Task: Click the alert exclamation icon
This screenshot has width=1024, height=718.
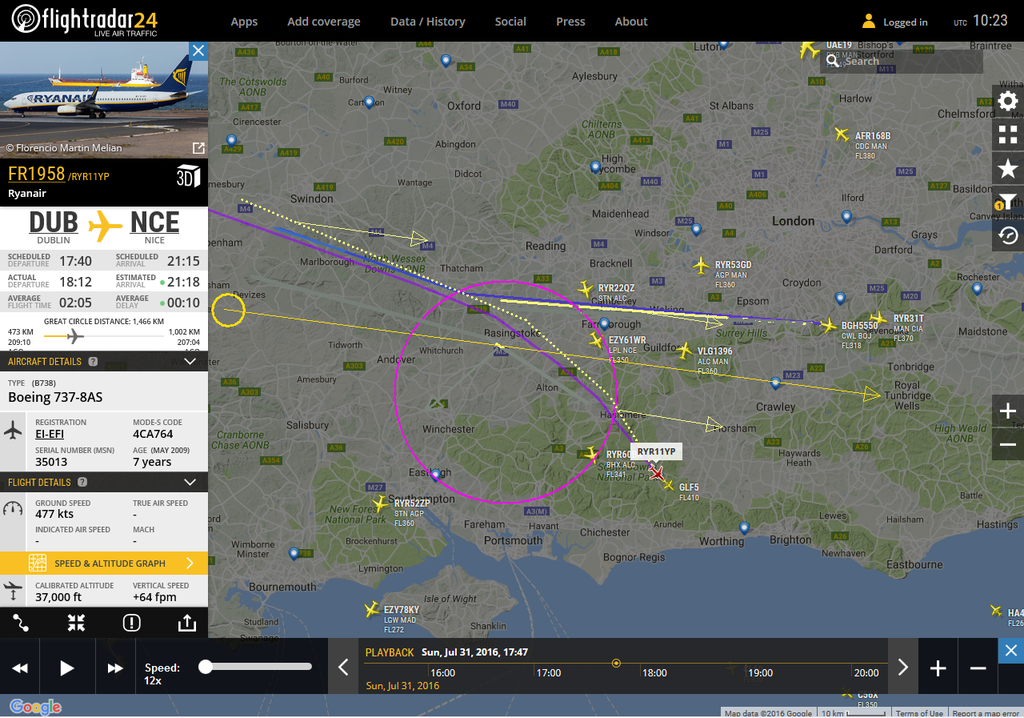Action: pos(131,623)
